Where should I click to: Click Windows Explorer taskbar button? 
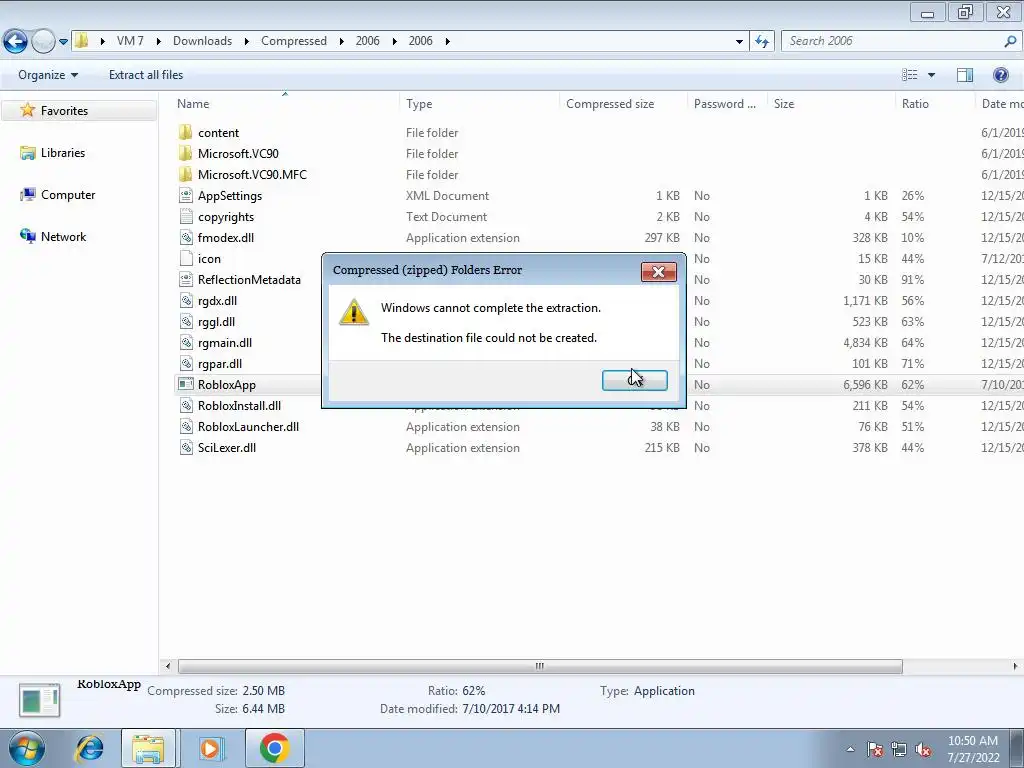point(148,748)
